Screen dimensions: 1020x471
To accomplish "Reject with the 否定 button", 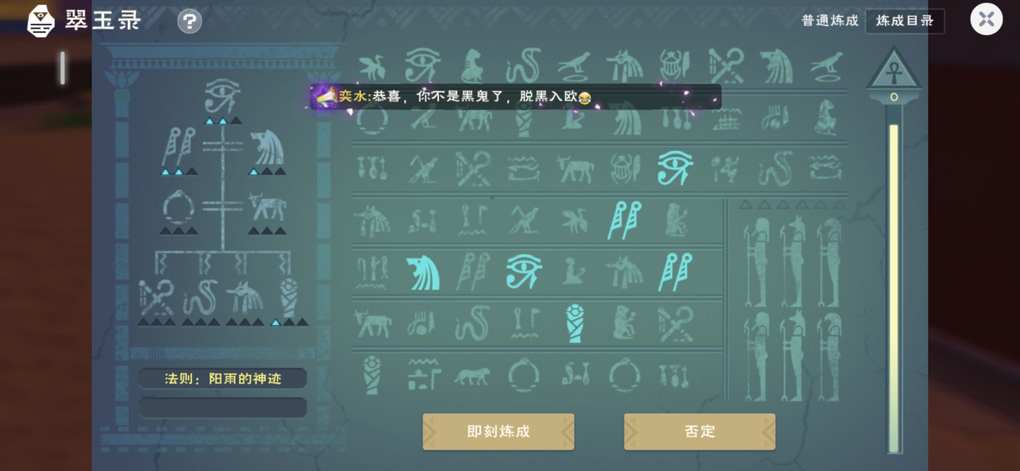I will point(699,431).
